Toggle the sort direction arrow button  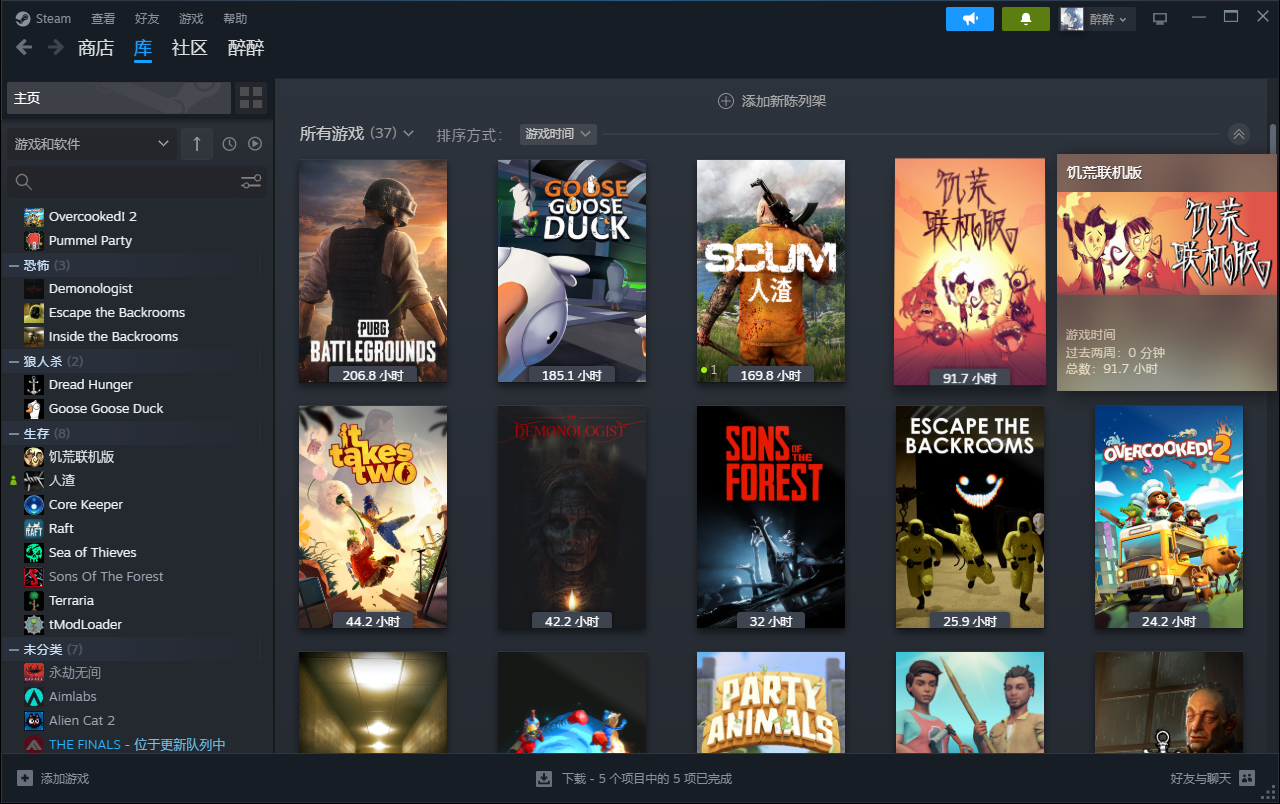(196, 144)
